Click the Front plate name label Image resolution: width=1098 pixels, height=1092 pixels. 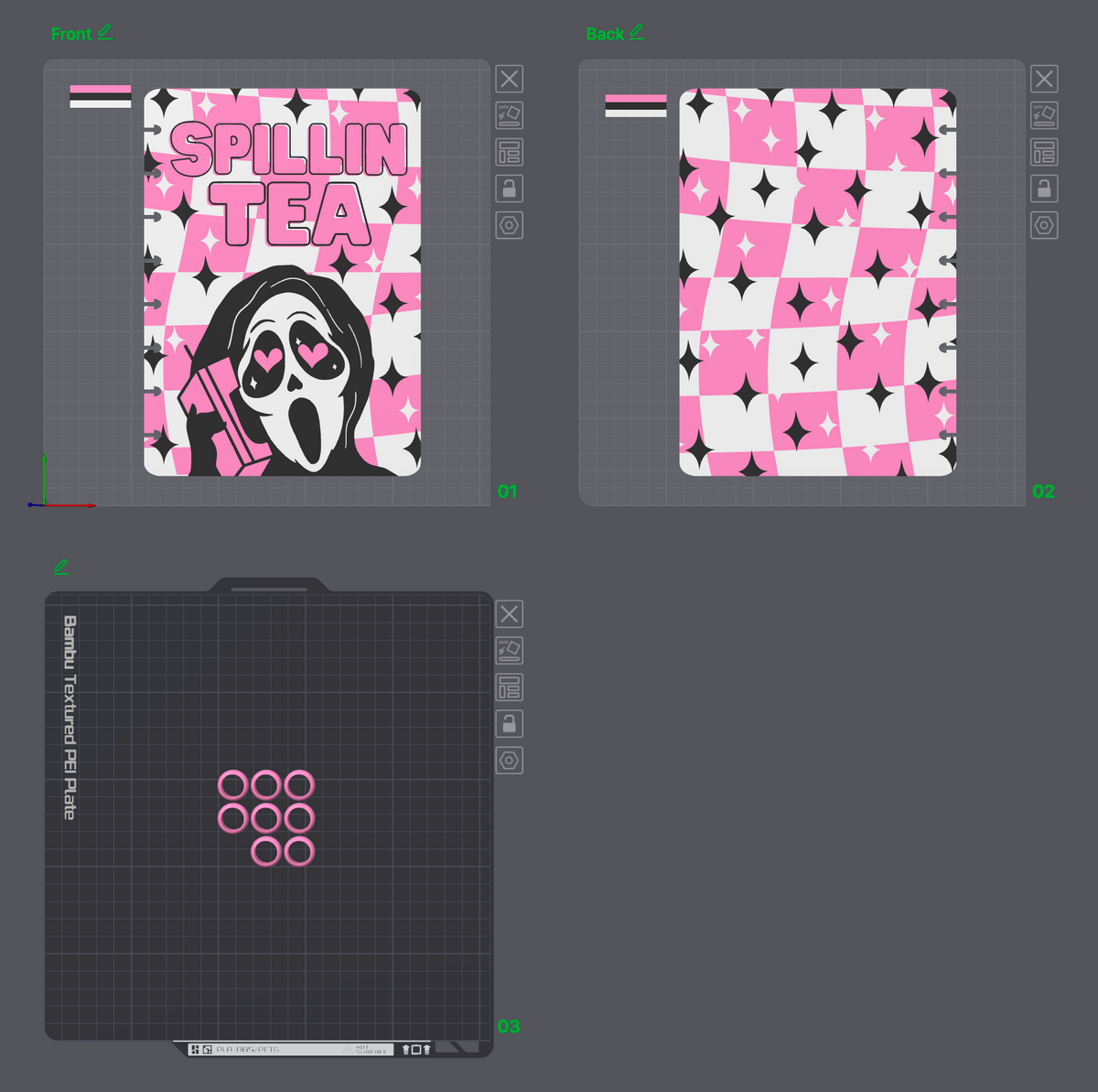71,34
